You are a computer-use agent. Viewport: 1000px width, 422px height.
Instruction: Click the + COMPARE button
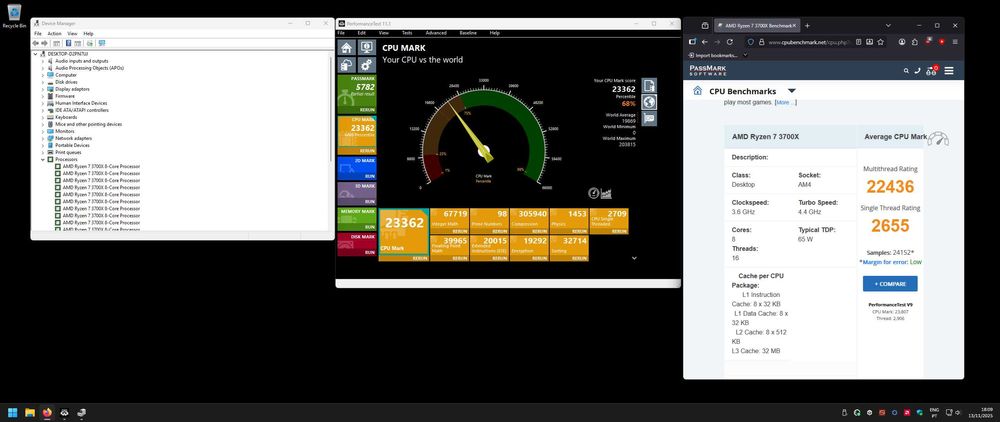click(890, 284)
